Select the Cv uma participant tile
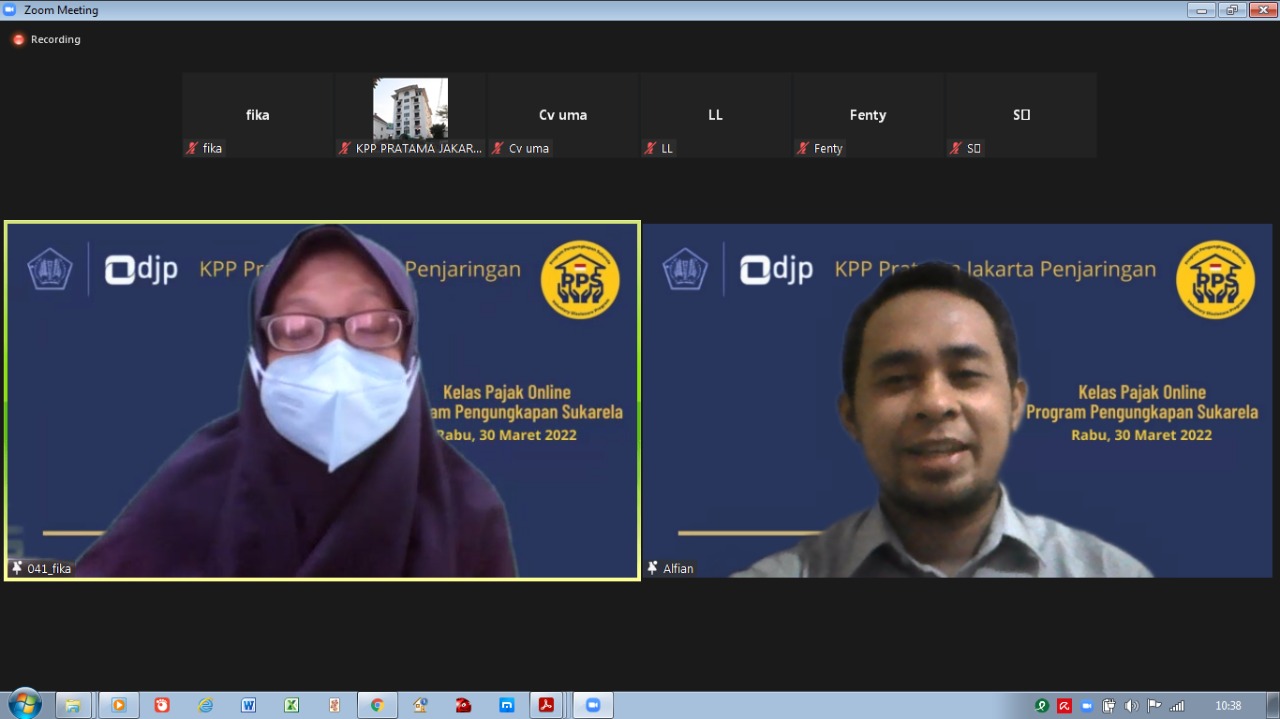This screenshot has width=1280, height=719. pos(563,114)
